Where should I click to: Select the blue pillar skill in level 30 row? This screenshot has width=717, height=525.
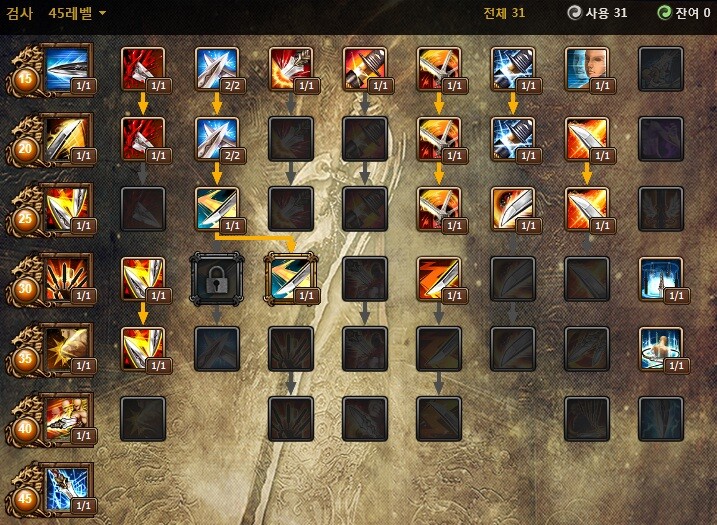(661, 279)
